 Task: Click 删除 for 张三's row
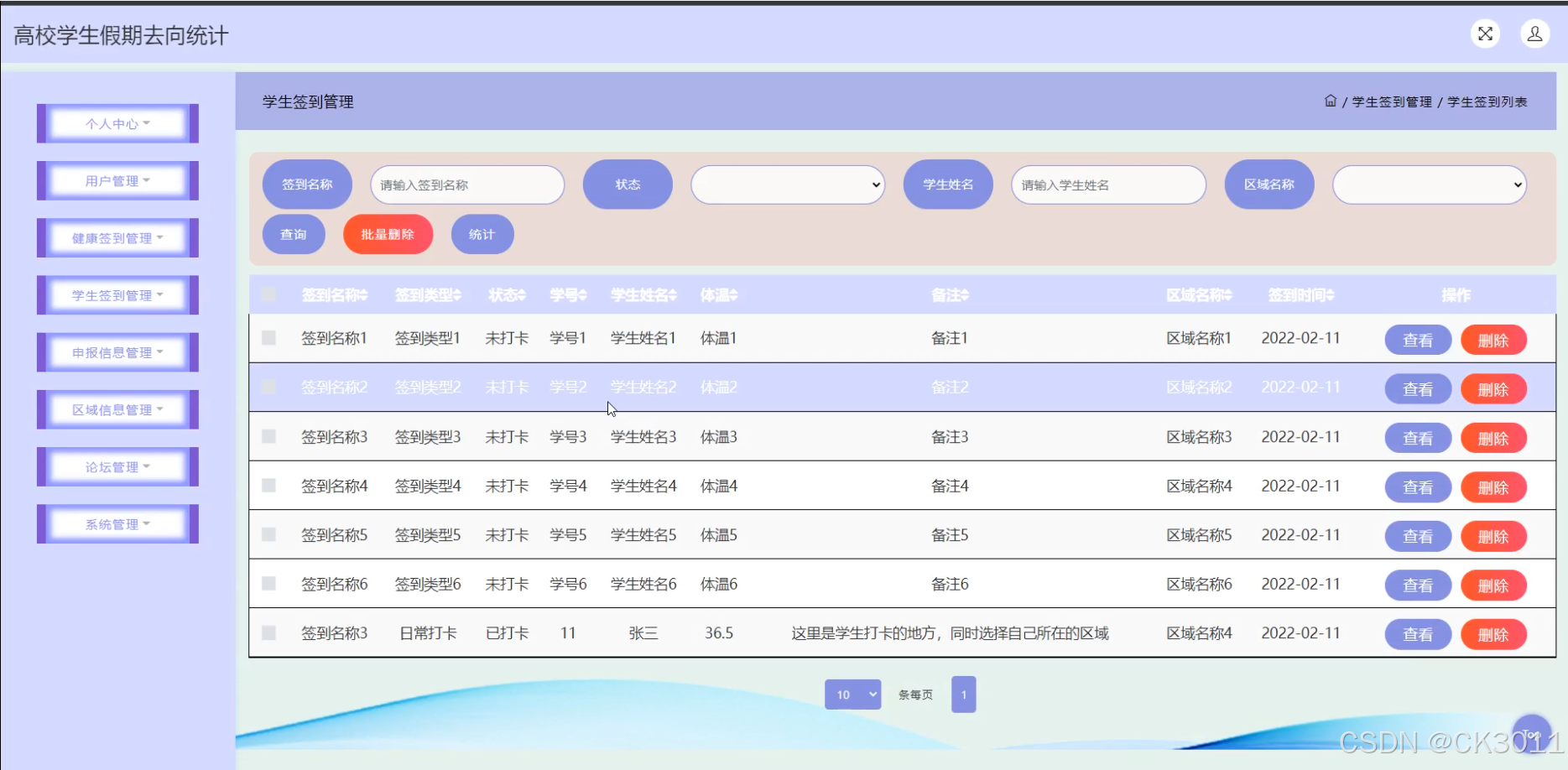coord(1493,634)
